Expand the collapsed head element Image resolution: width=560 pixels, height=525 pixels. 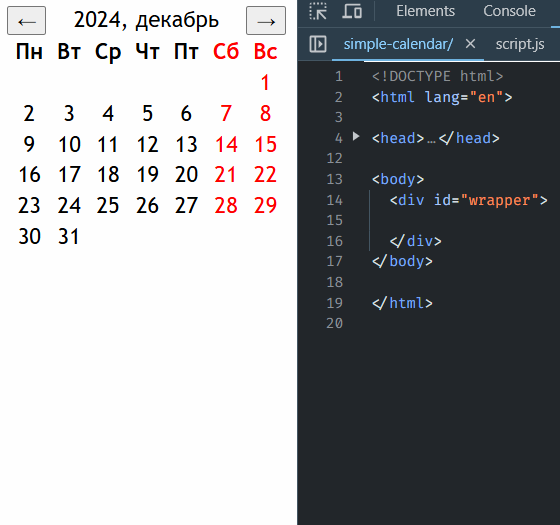(356, 136)
